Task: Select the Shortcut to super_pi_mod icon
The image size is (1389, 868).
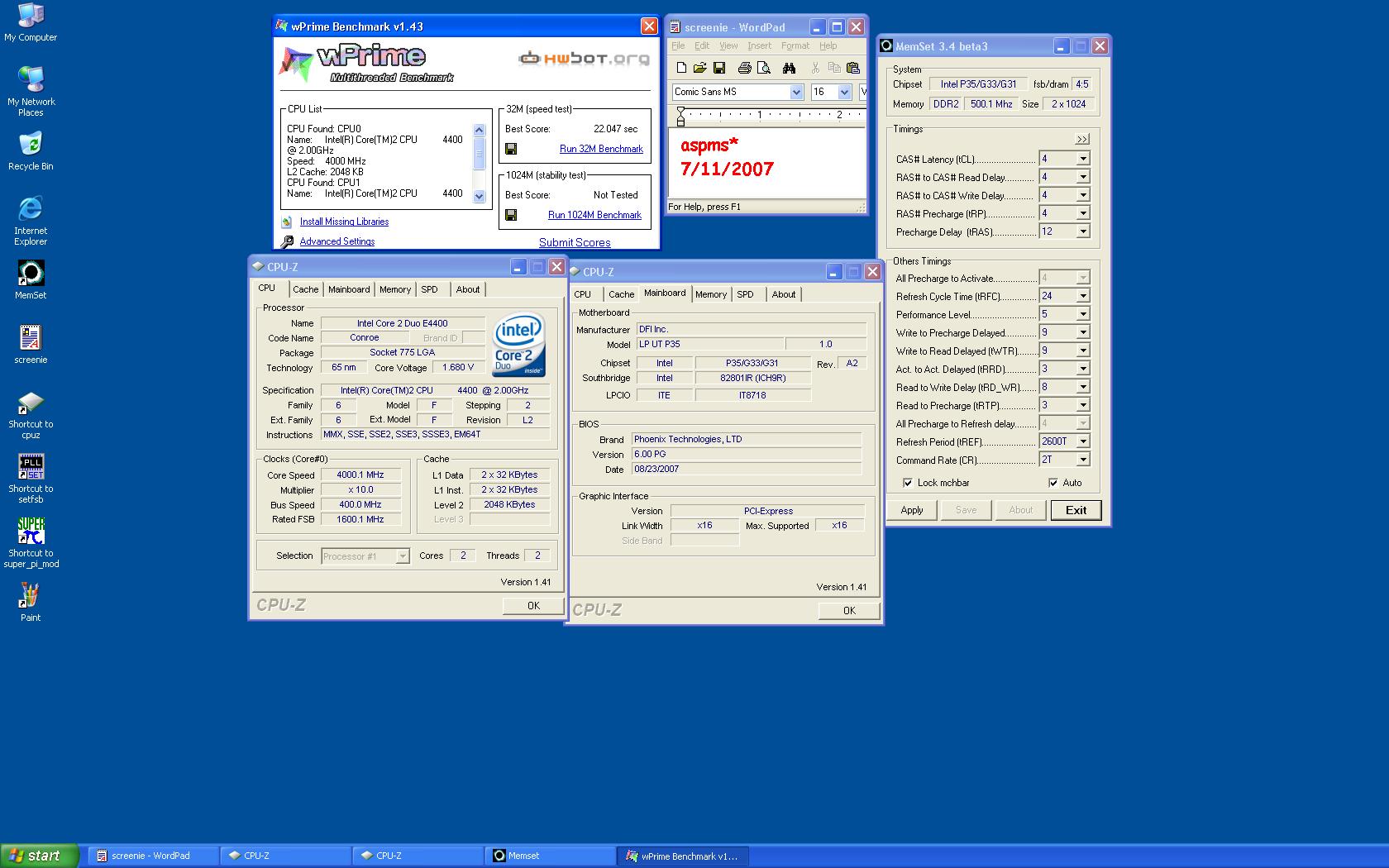Action: click(31, 543)
